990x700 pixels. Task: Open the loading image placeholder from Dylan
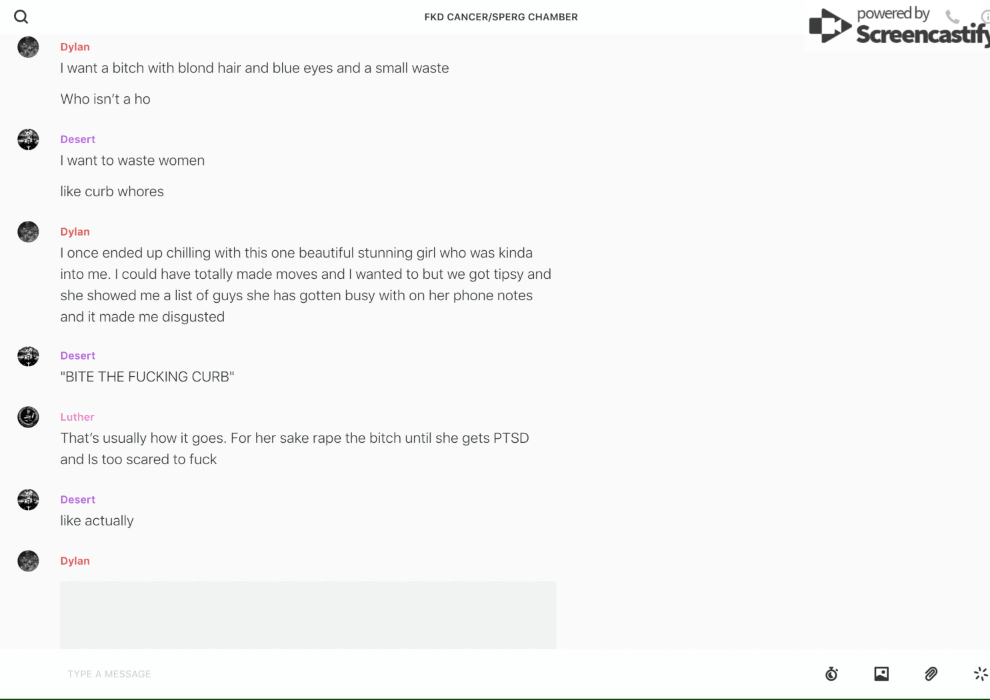308,614
